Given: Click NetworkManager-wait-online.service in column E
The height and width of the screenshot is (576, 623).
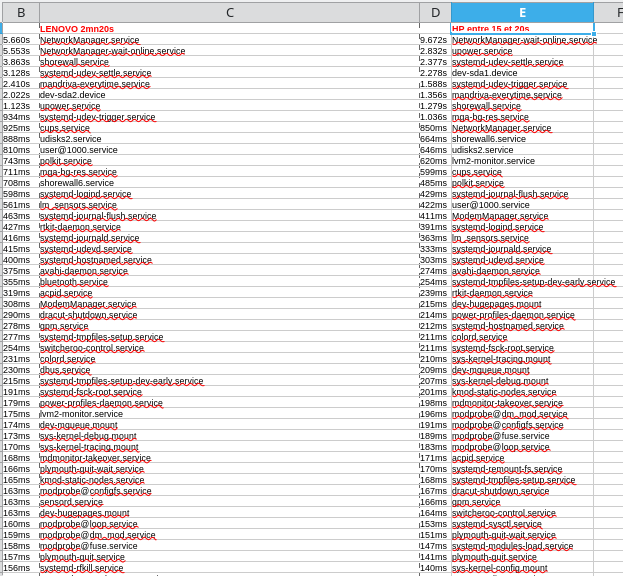Looking at the screenshot, I should pyautogui.click(x=522, y=40).
